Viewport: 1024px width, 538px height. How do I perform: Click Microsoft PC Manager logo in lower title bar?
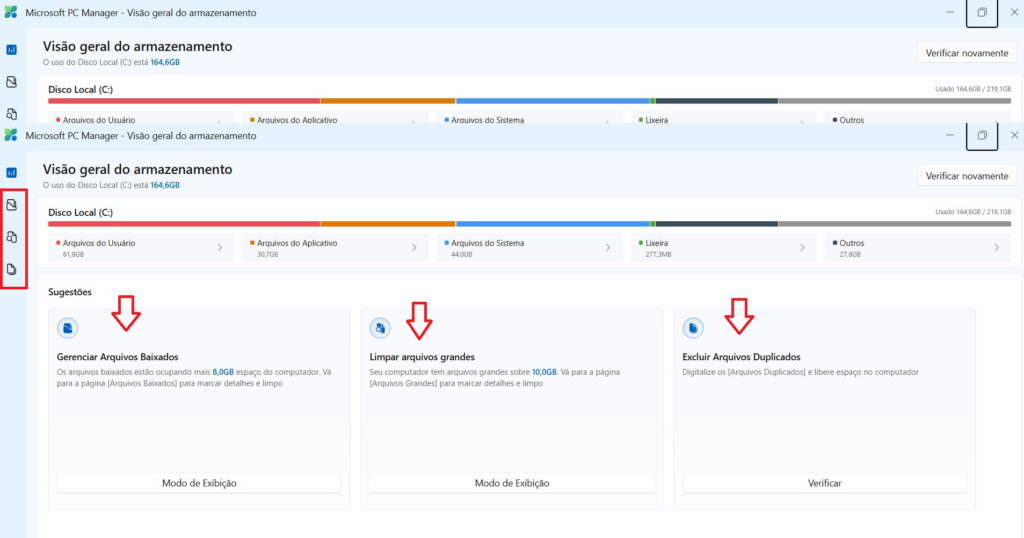(x=10, y=135)
